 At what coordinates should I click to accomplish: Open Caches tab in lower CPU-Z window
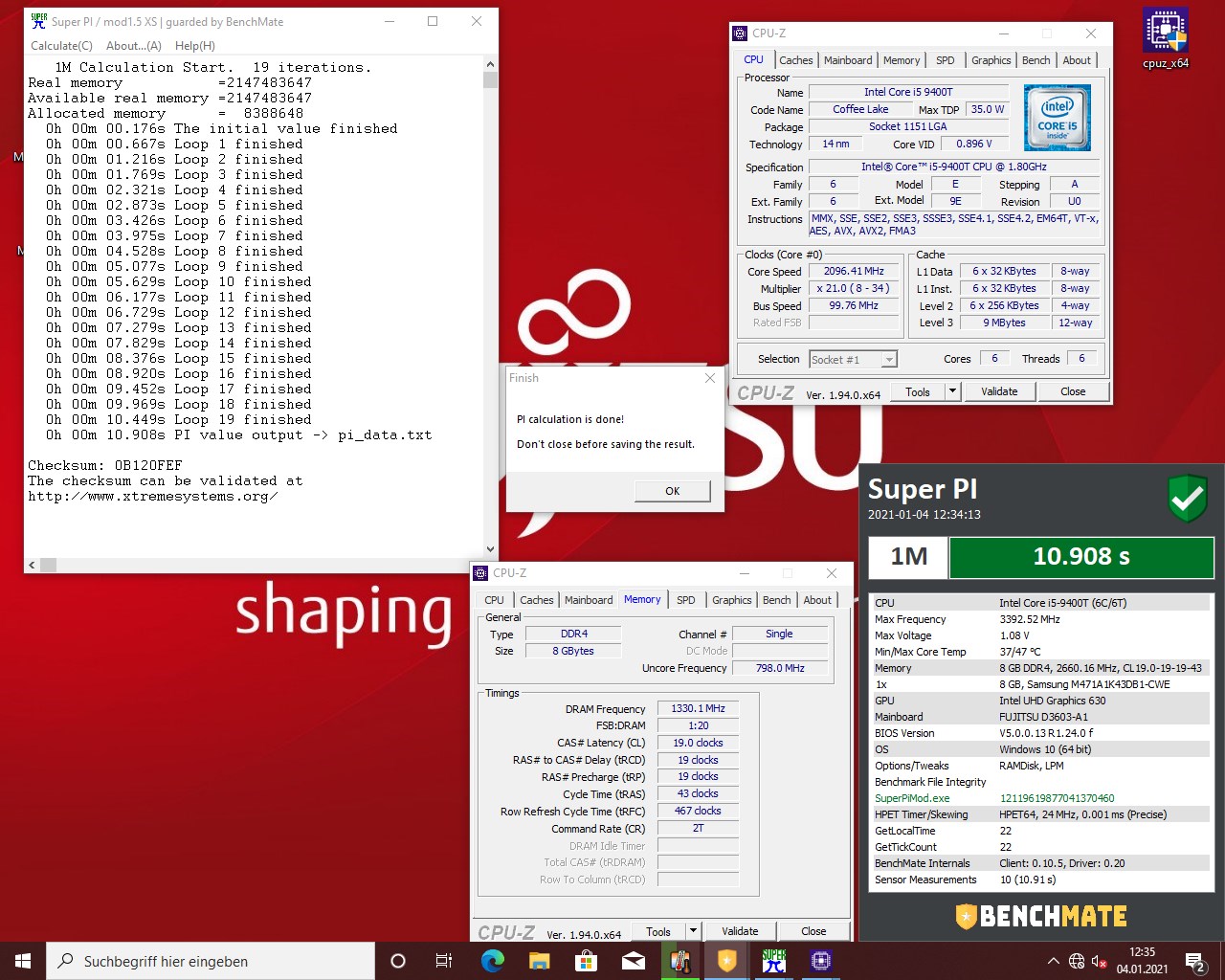536,600
